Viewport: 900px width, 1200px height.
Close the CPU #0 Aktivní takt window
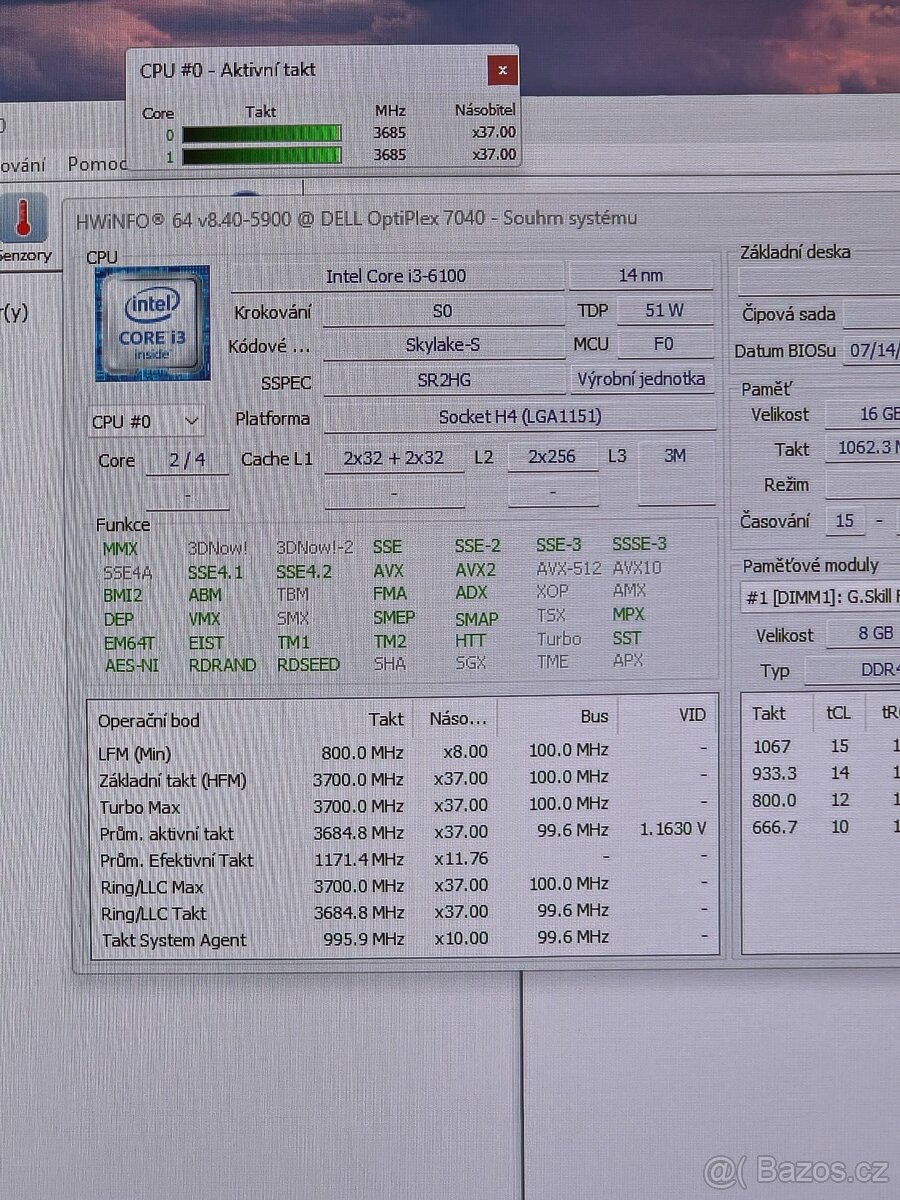[502, 70]
